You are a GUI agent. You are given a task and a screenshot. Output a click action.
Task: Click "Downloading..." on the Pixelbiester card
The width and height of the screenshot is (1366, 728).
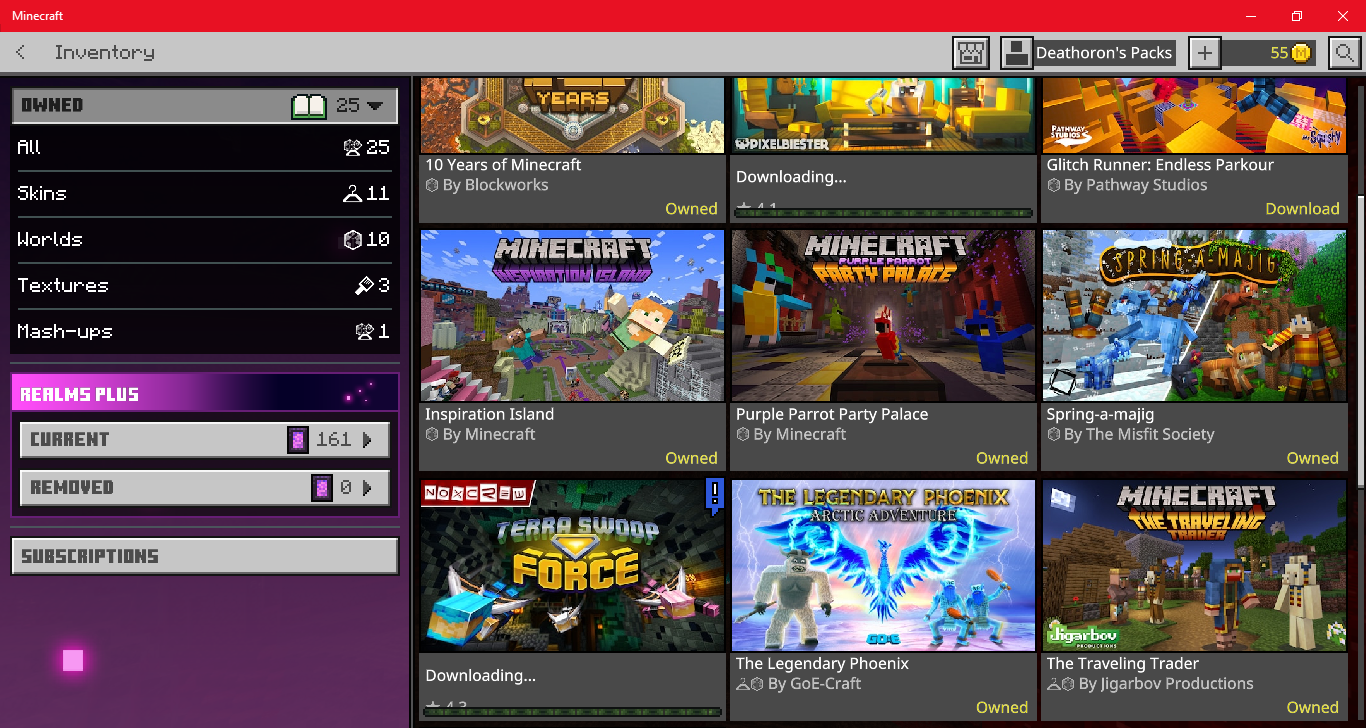(x=791, y=177)
